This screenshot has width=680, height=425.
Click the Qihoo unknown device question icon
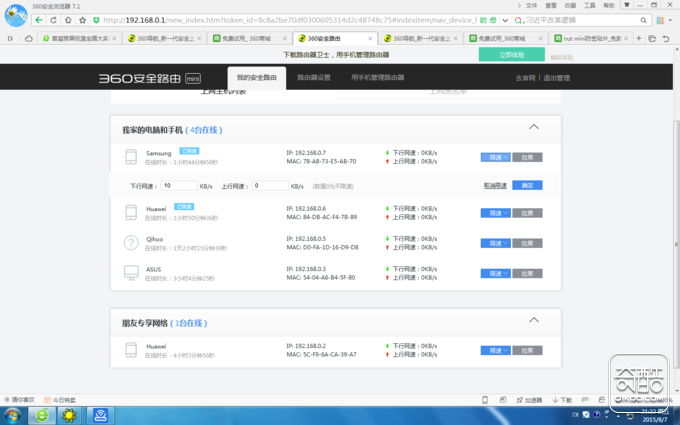[x=131, y=243]
